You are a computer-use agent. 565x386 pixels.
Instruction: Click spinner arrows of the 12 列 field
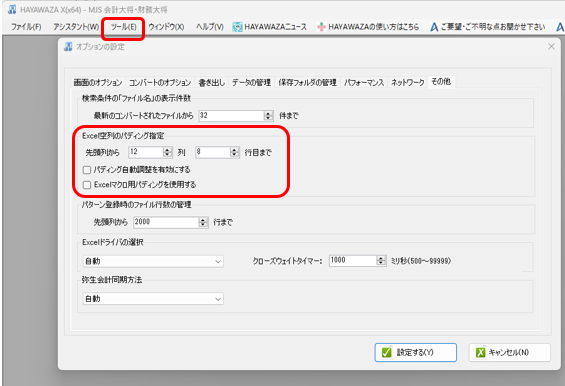167,152
